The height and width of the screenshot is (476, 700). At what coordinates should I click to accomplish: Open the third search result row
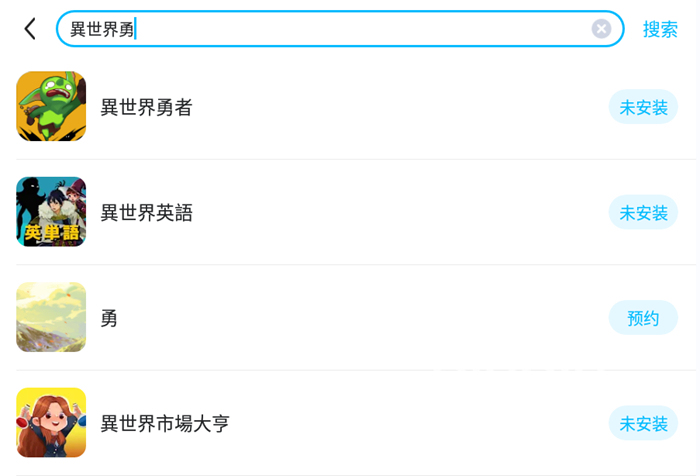point(350,318)
